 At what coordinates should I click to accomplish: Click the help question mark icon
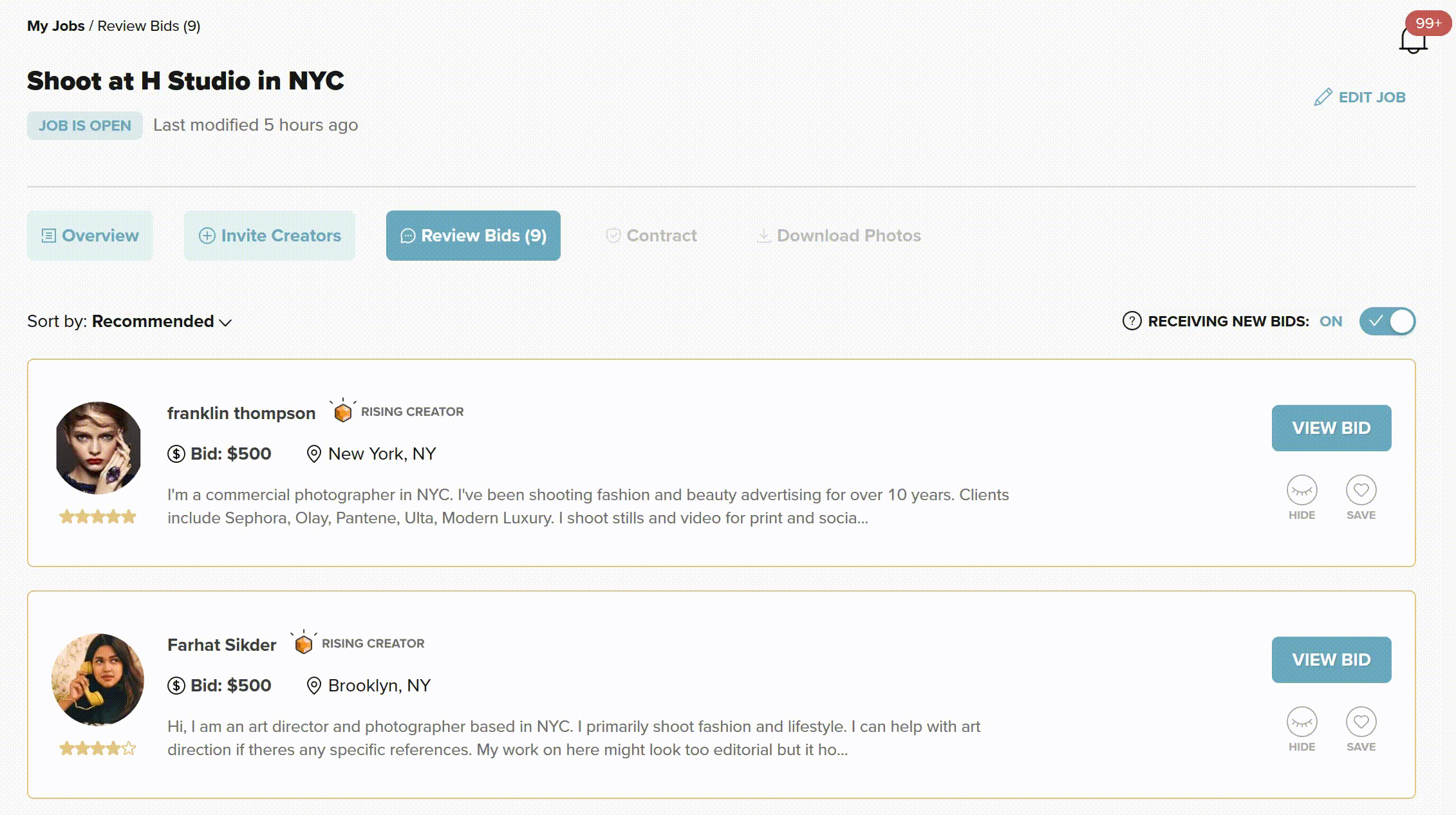(x=1131, y=320)
